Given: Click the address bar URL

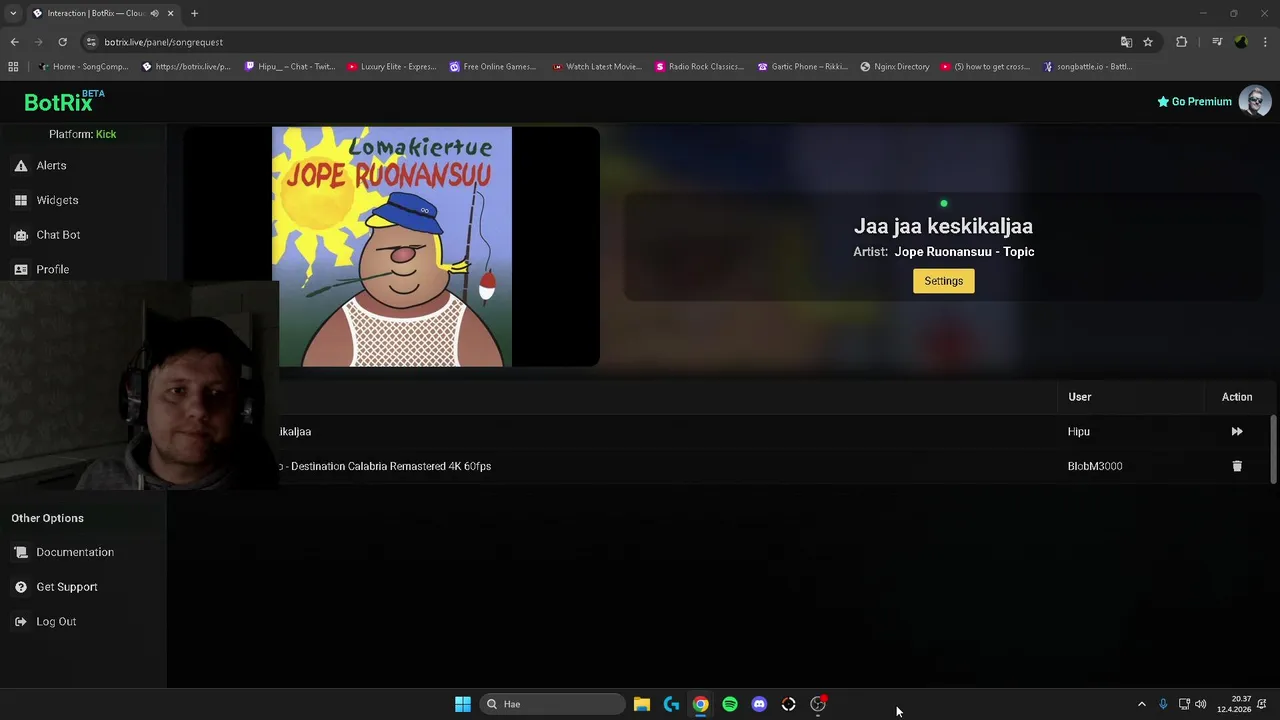Looking at the screenshot, I should coord(163,42).
